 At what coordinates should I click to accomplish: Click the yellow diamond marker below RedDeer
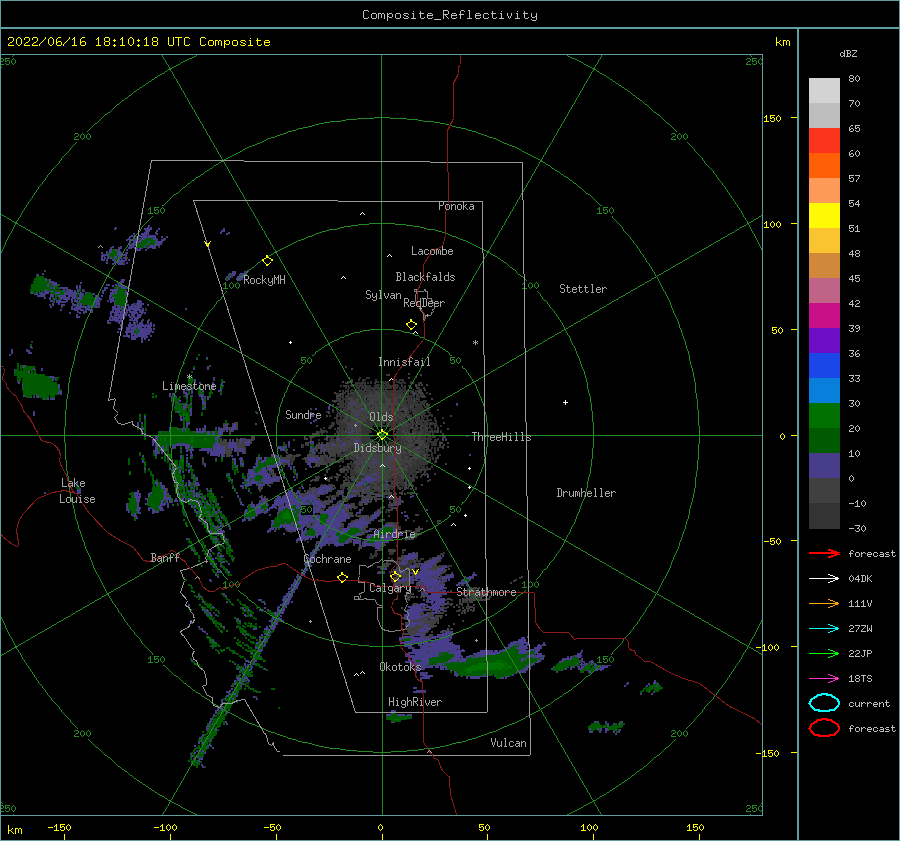click(412, 325)
